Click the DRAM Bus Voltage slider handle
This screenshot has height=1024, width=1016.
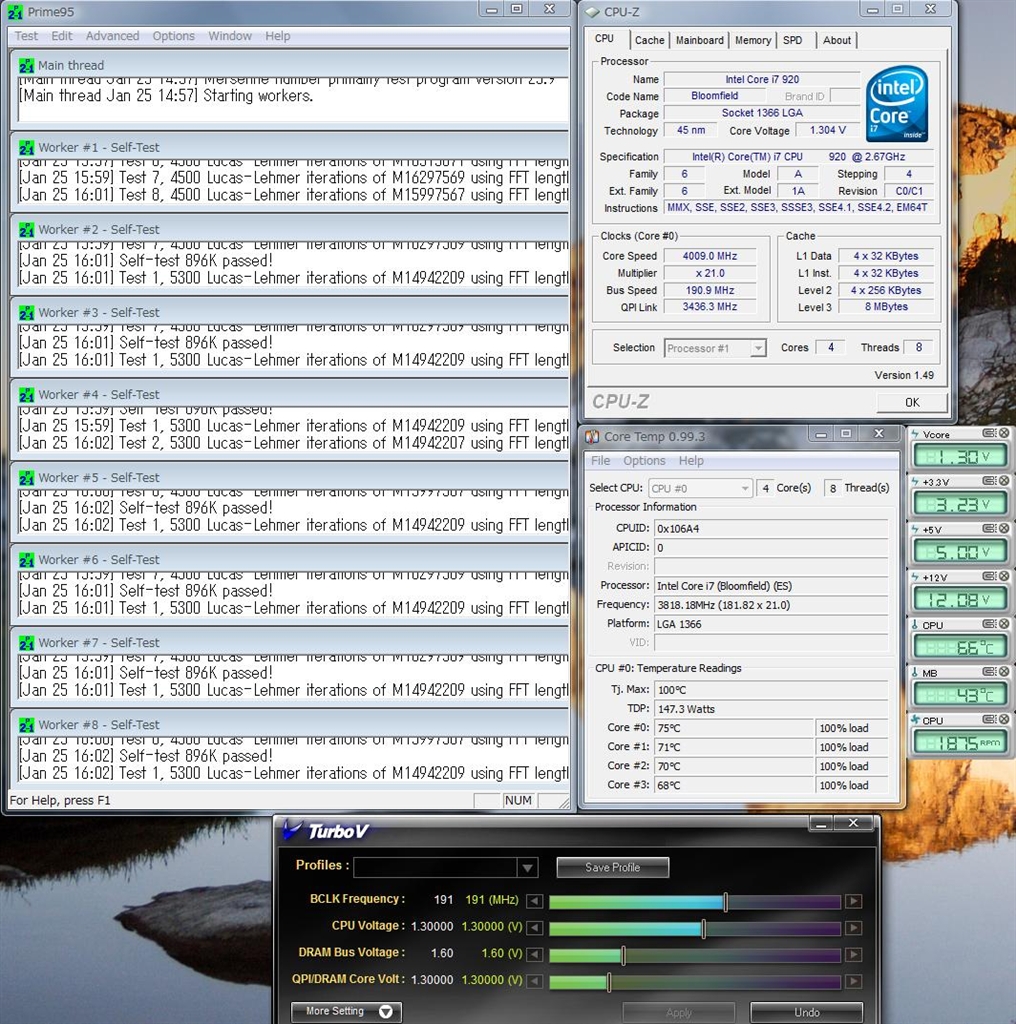point(624,955)
